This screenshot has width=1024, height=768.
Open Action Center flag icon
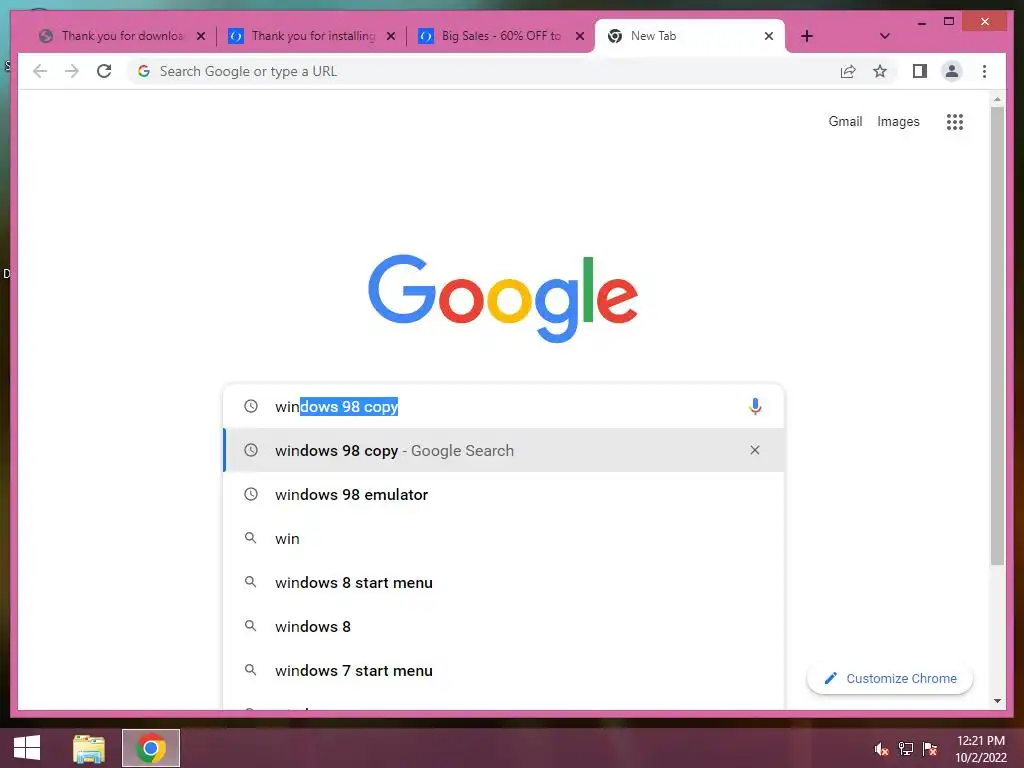pyautogui.click(x=930, y=749)
